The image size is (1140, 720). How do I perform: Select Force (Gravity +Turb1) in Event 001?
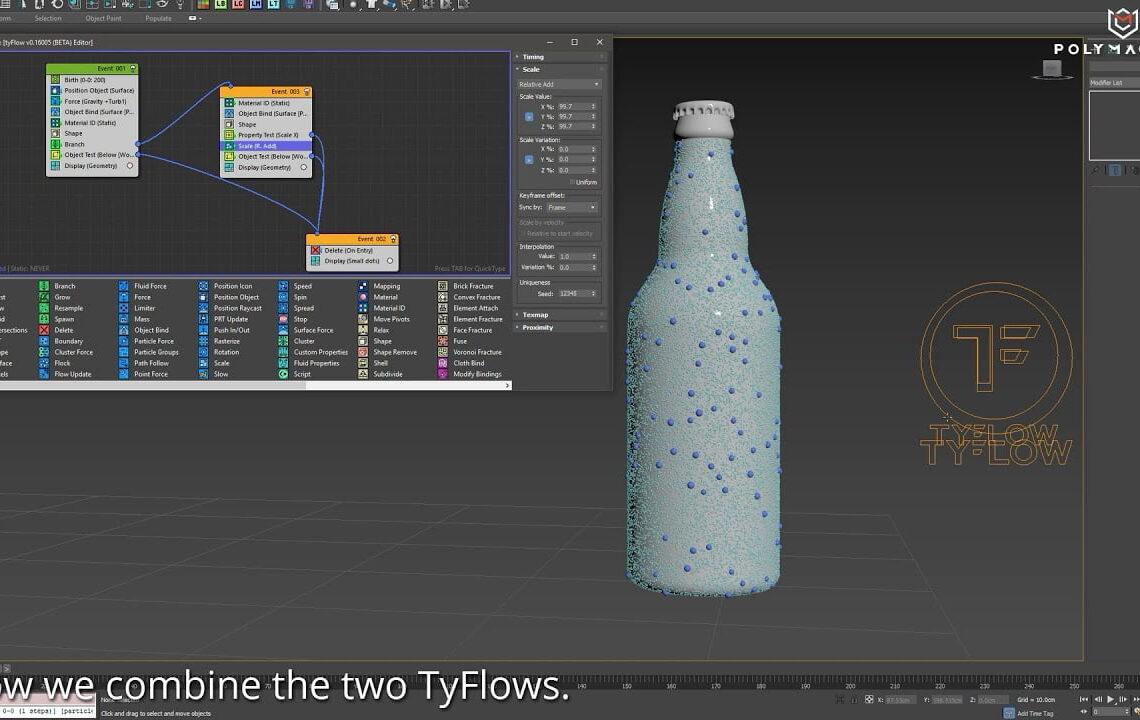(92, 101)
